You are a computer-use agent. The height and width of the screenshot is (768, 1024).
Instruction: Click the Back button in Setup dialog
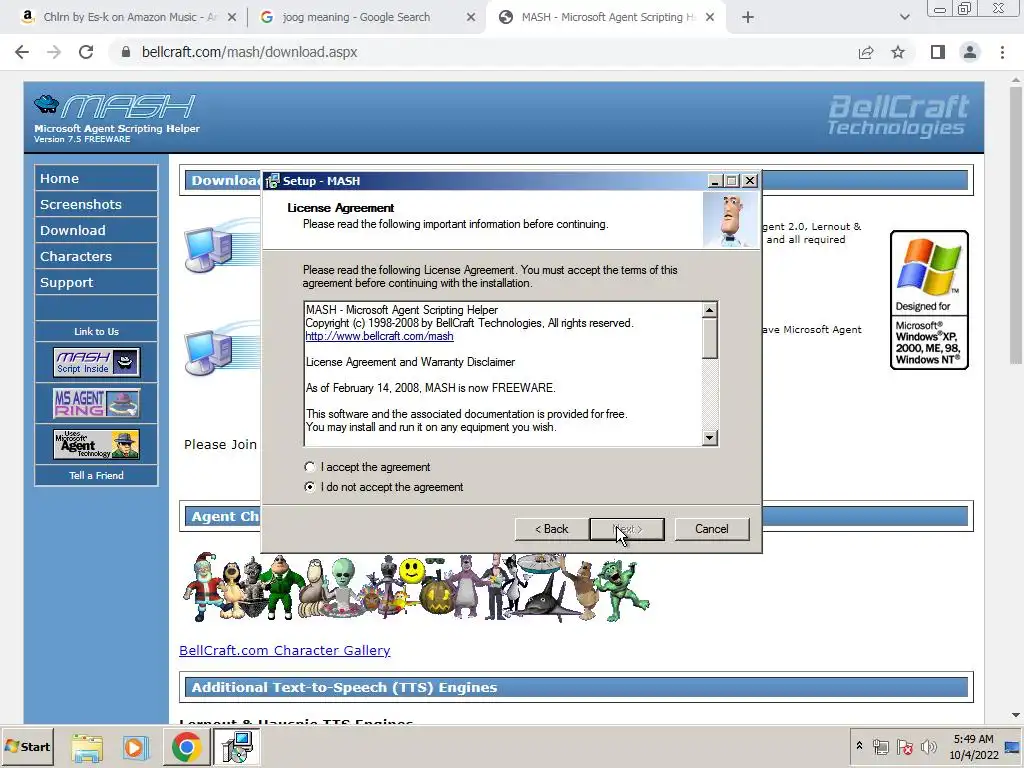pyautogui.click(x=552, y=529)
